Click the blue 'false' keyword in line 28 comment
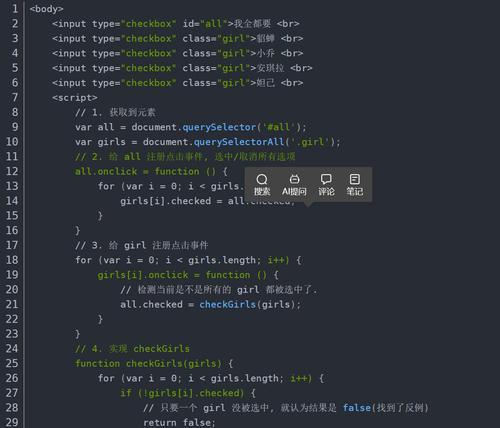The width and height of the screenshot is (500, 428). [x=357, y=408]
